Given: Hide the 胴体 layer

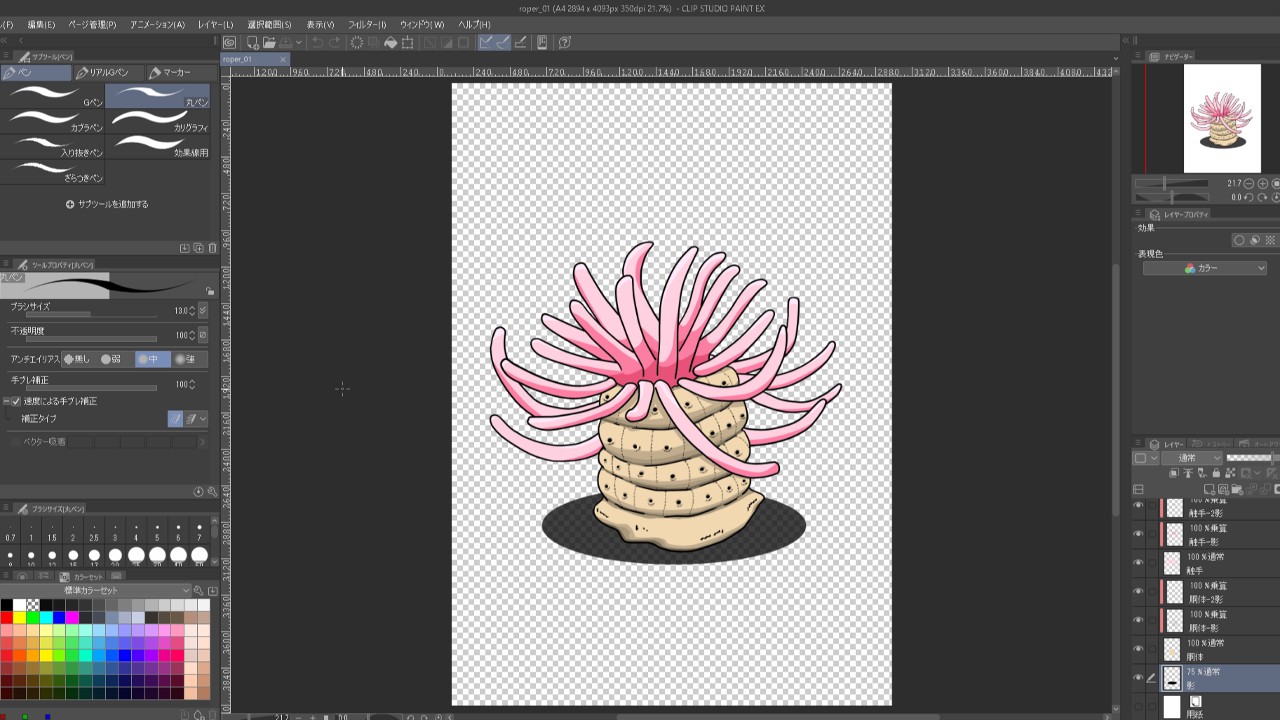Looking at the screenshot, I should pyautogui.click(x=1138, y=649).
